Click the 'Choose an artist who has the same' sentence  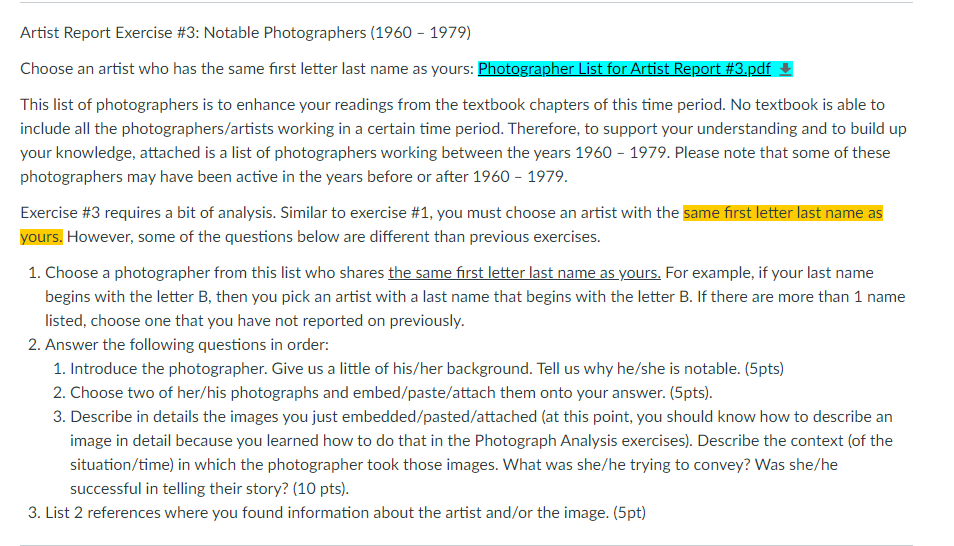(246, 69)
